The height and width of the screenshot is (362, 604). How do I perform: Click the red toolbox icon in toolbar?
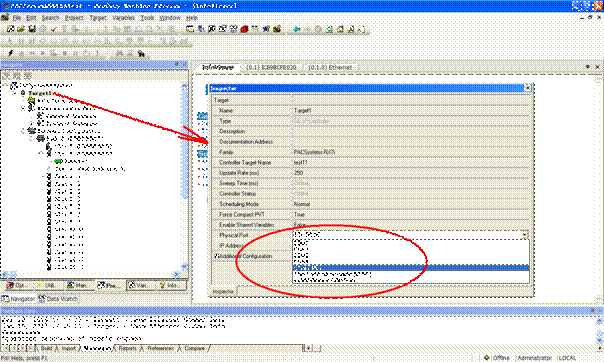[244, 29]
